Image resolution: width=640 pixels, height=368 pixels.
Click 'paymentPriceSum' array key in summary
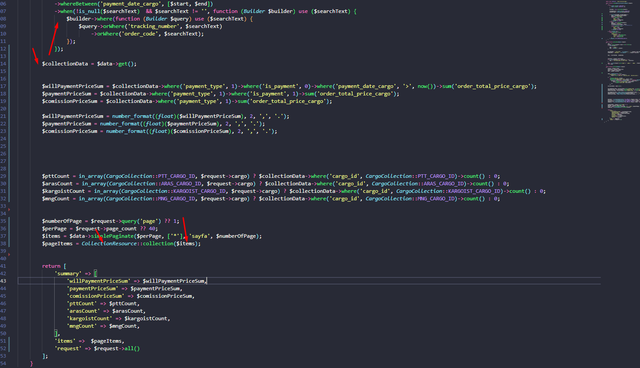[x=92, y=288]
